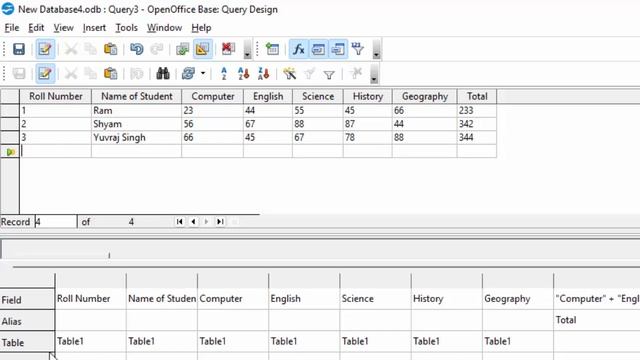Click the History column header in results
The height and width of the screenshot is (360, 640).
(368, 96)
